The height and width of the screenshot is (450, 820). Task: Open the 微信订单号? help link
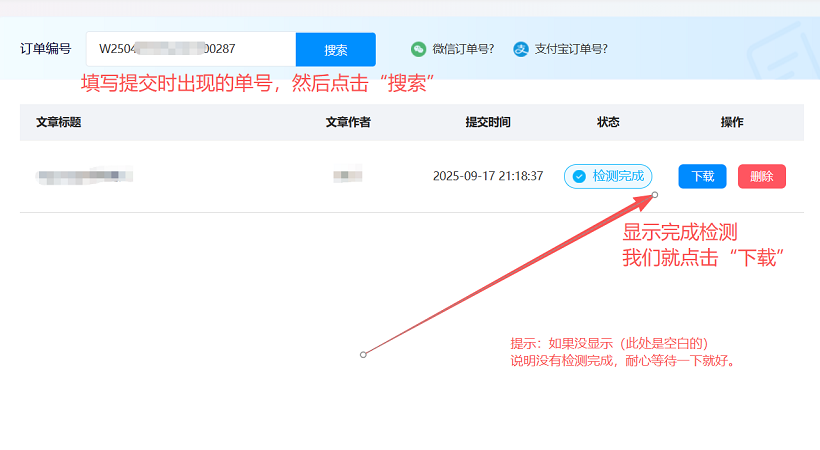pos(463,49)
